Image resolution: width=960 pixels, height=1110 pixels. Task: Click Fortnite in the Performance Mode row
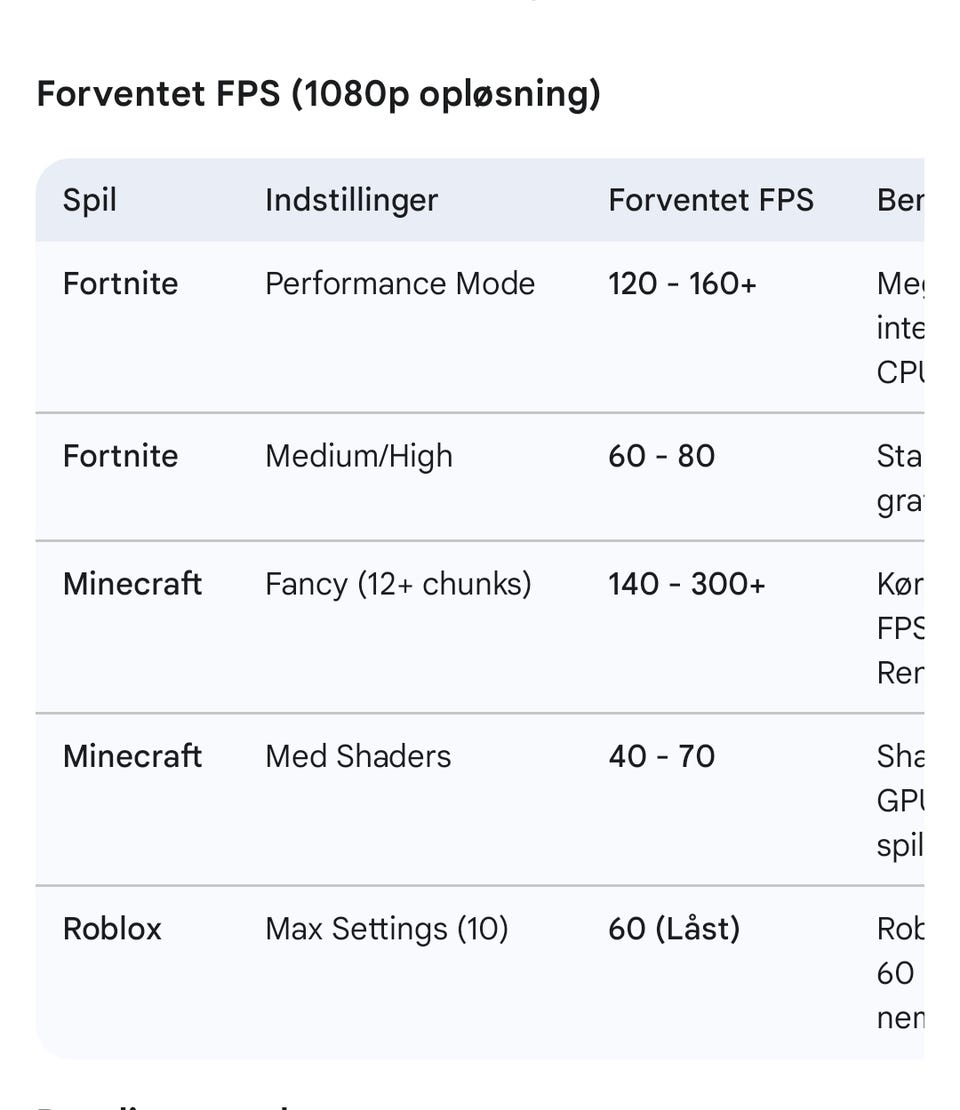tap(120, 284)
